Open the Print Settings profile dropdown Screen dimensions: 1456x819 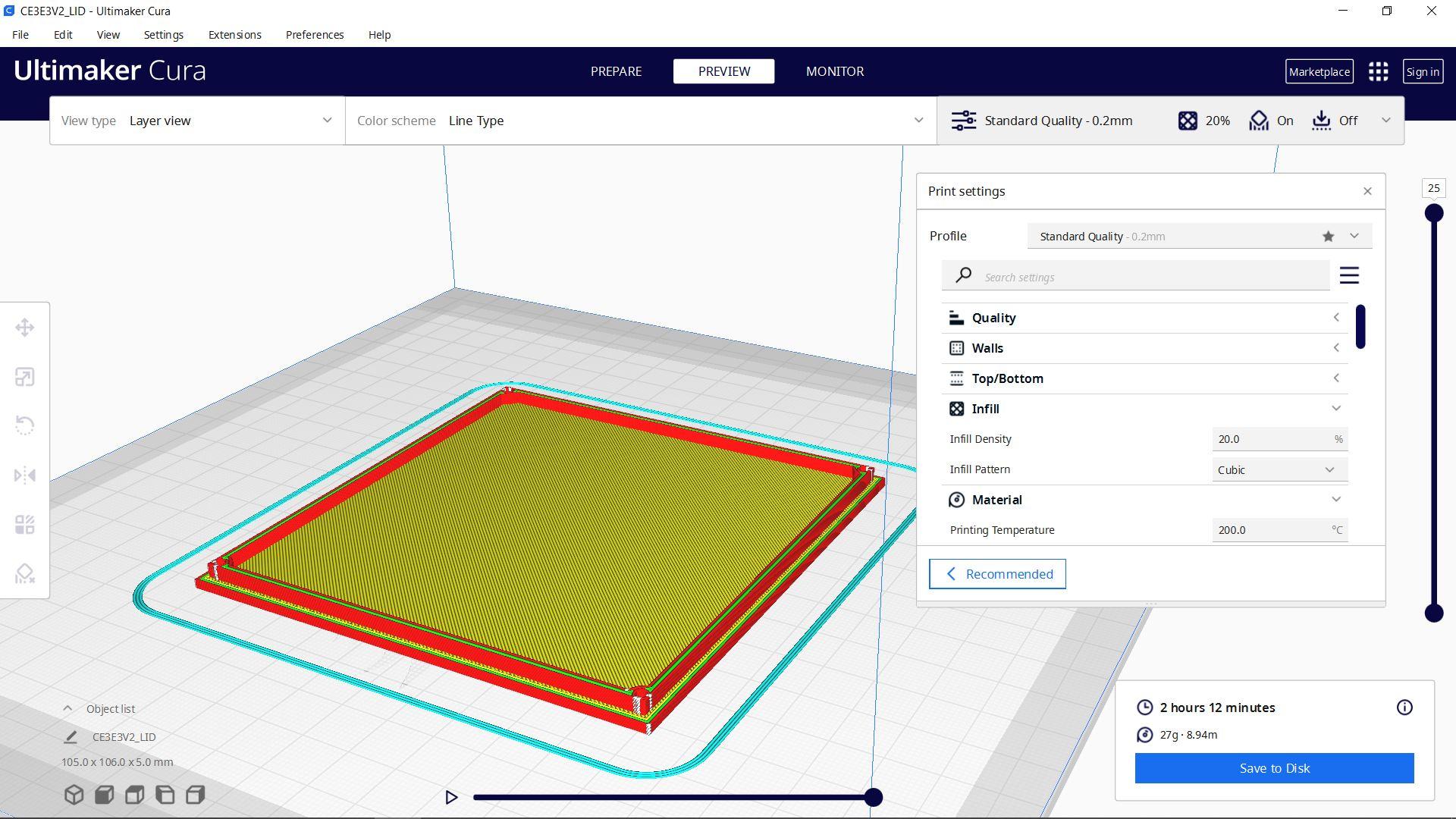tap(1356, 235)
